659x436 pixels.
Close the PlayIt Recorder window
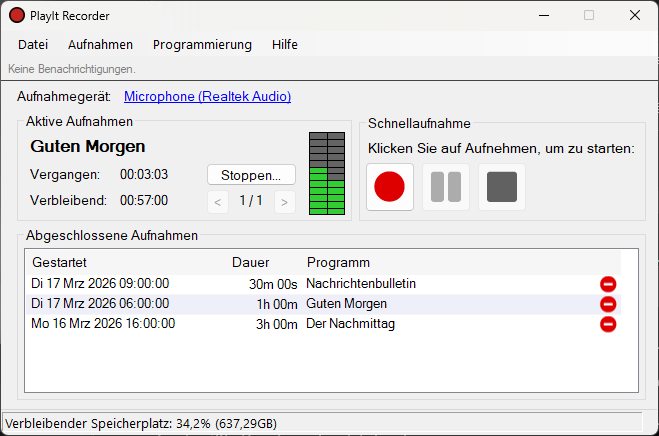(x=635, y=16)
